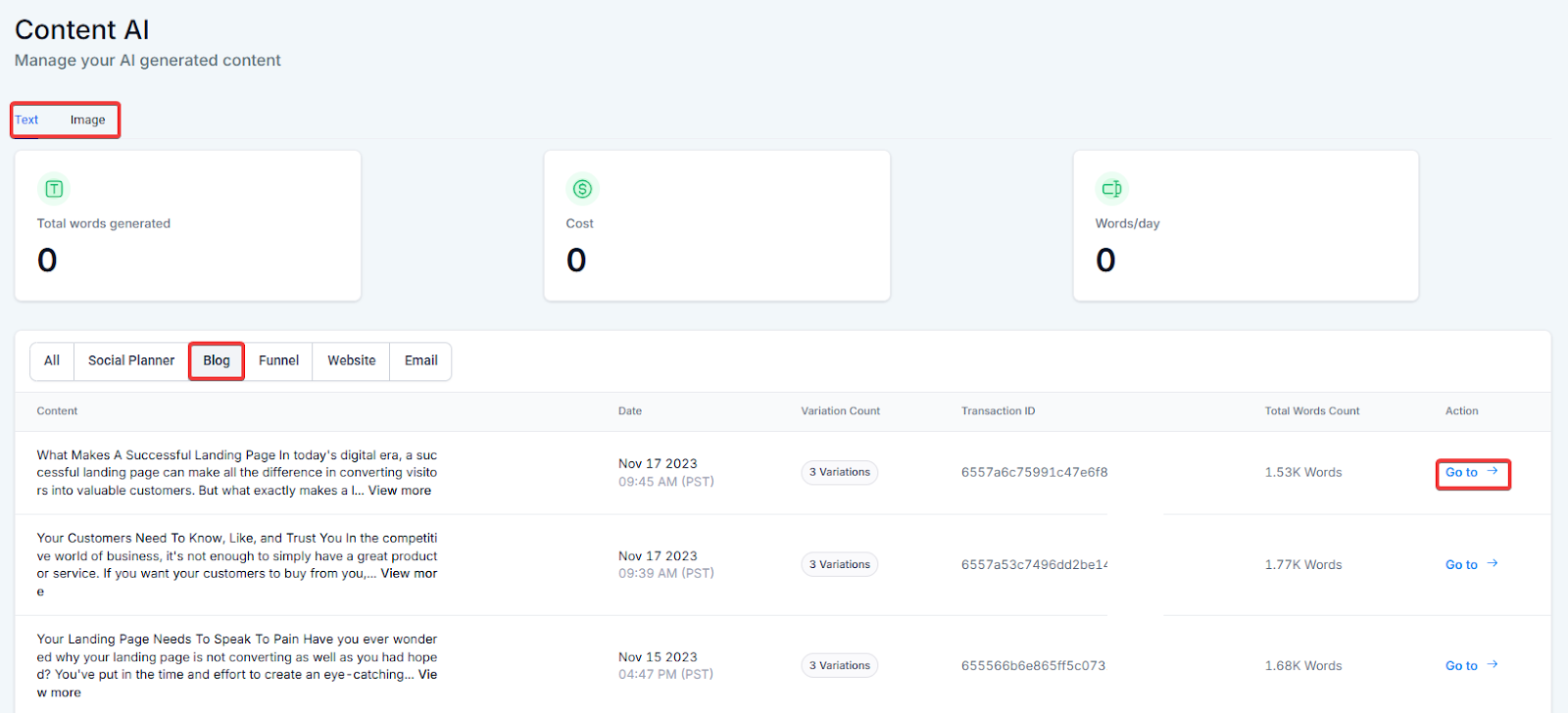The height and width of the screenshot is (713, 1568).
Task: Click transaction ID starting 6557a53c7496dd2be1
Action: 1034,564
